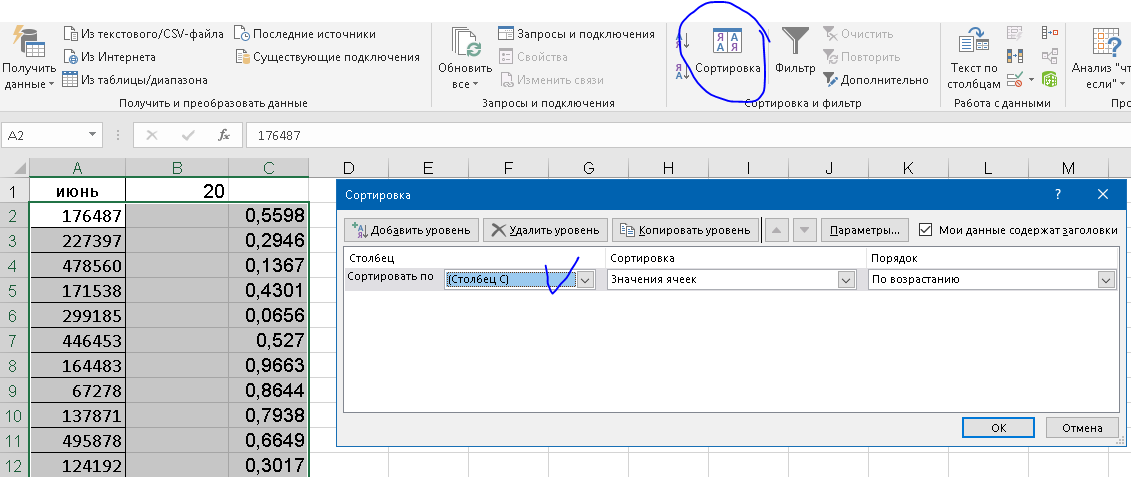Screen dimensions: 1131x477
Task: Expand the Обновить все dropdown arrow
Action: tap(476, 84)
